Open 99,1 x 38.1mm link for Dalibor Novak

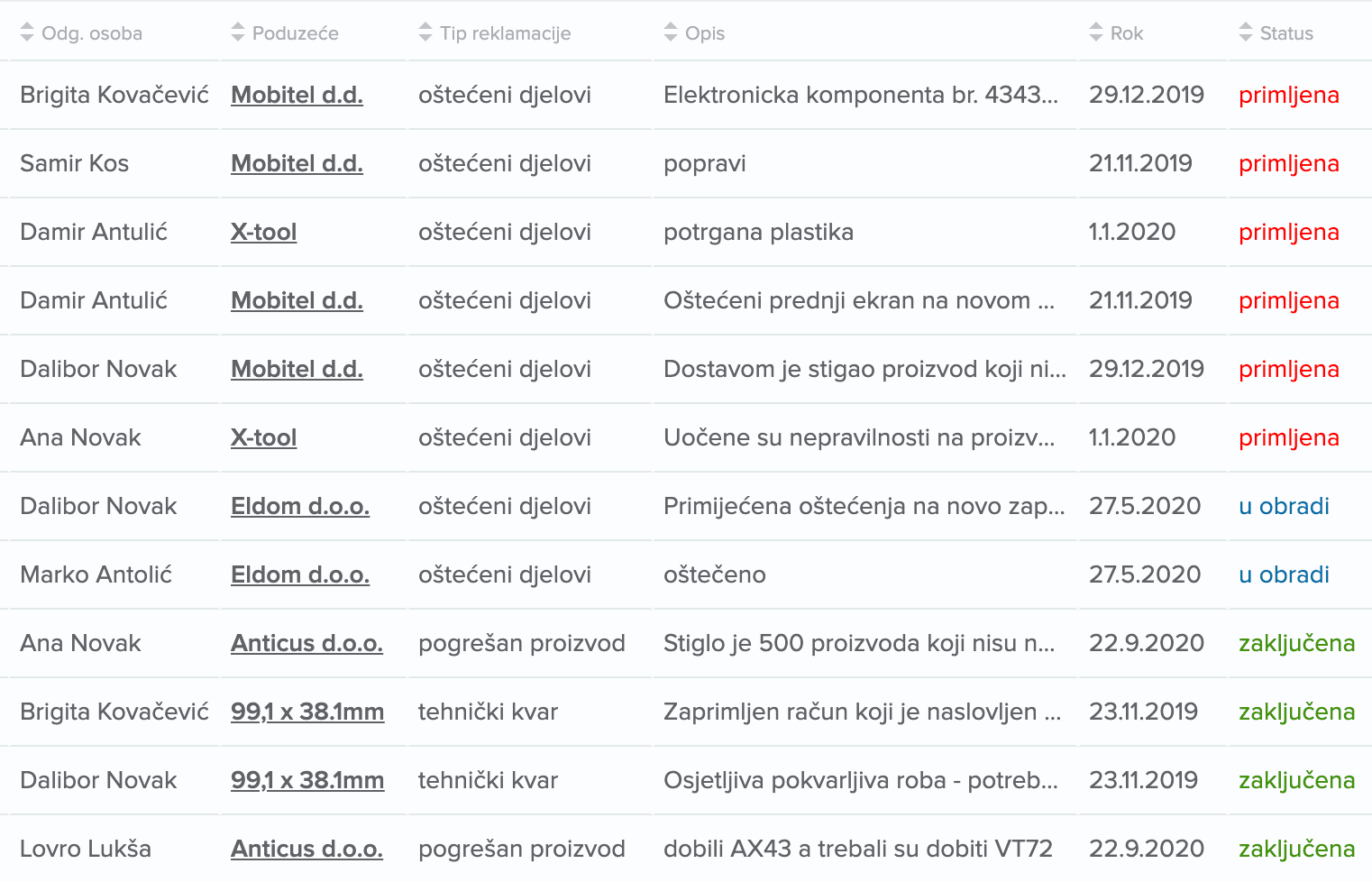pyautogui.click(x=307, y=780)
